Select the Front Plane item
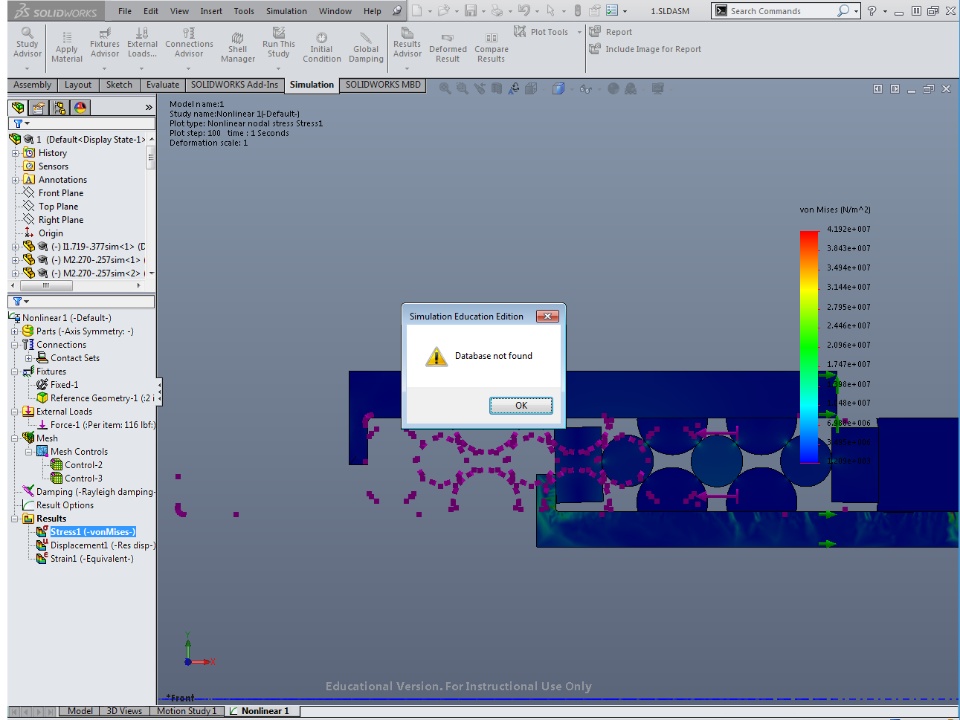This screenshot has width=960, height=720. [53, 193]
